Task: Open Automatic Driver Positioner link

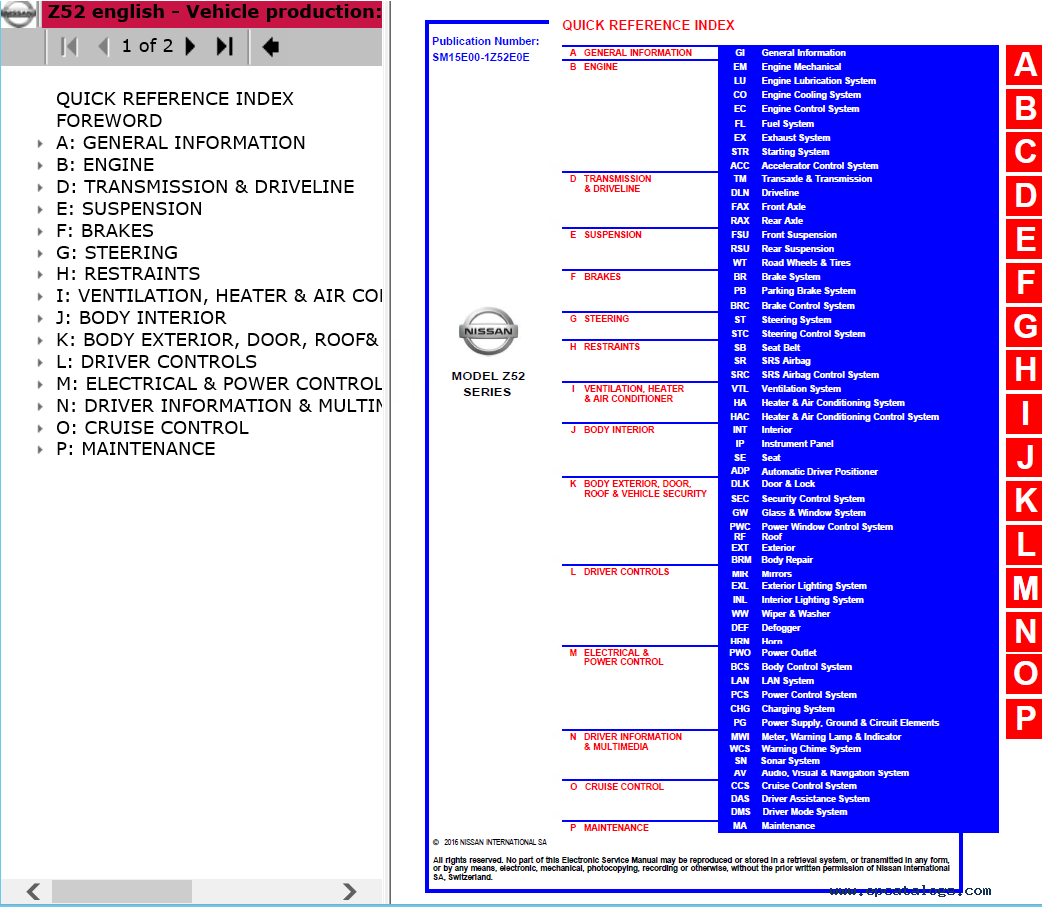Action: point(819,472)
